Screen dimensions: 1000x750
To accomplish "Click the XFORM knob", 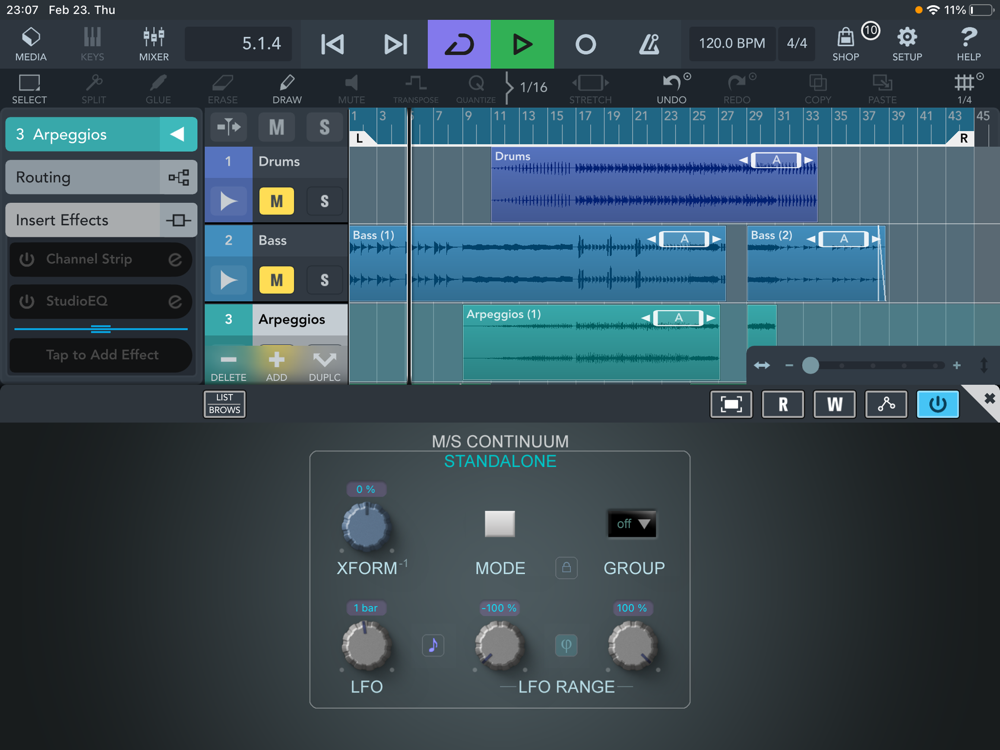I will [366, 527].
